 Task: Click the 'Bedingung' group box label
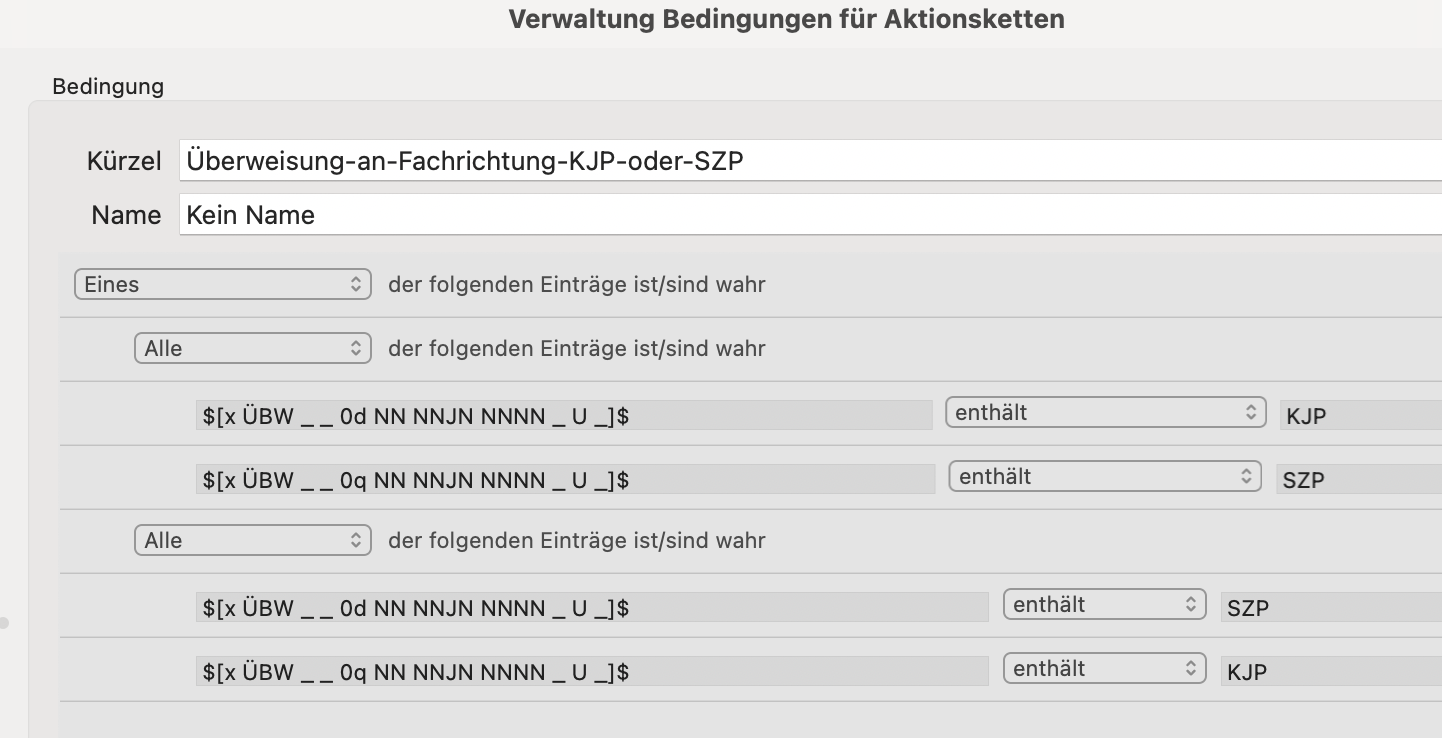(108, 87)
